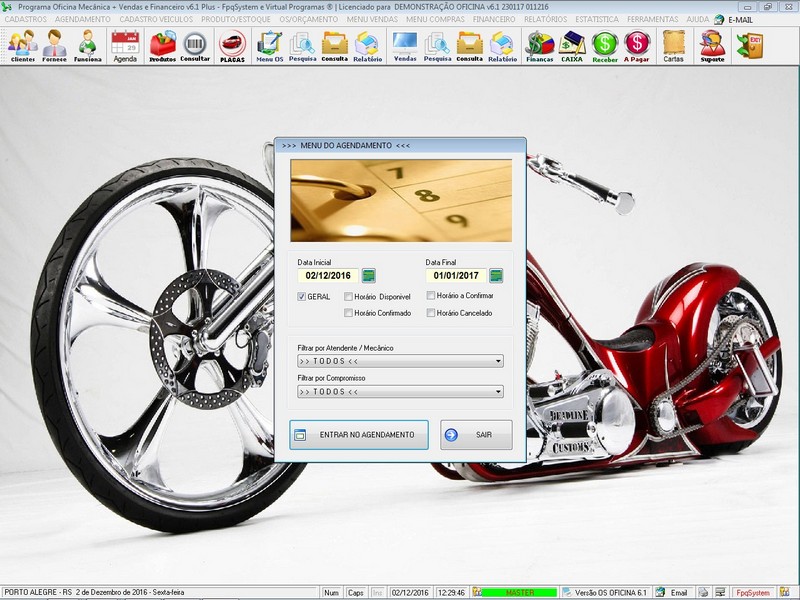
Task: Click the PLACAS car icon
Action: (x=232, y=45)
